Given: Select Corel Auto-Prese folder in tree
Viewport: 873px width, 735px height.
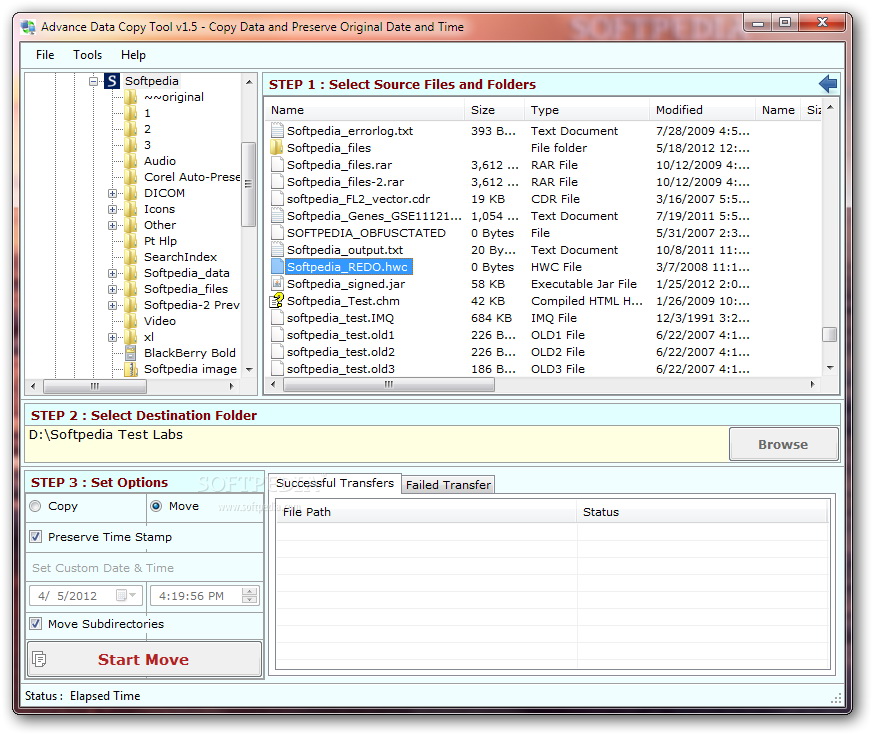Looking at the screenshot, I should pos(192,177).
